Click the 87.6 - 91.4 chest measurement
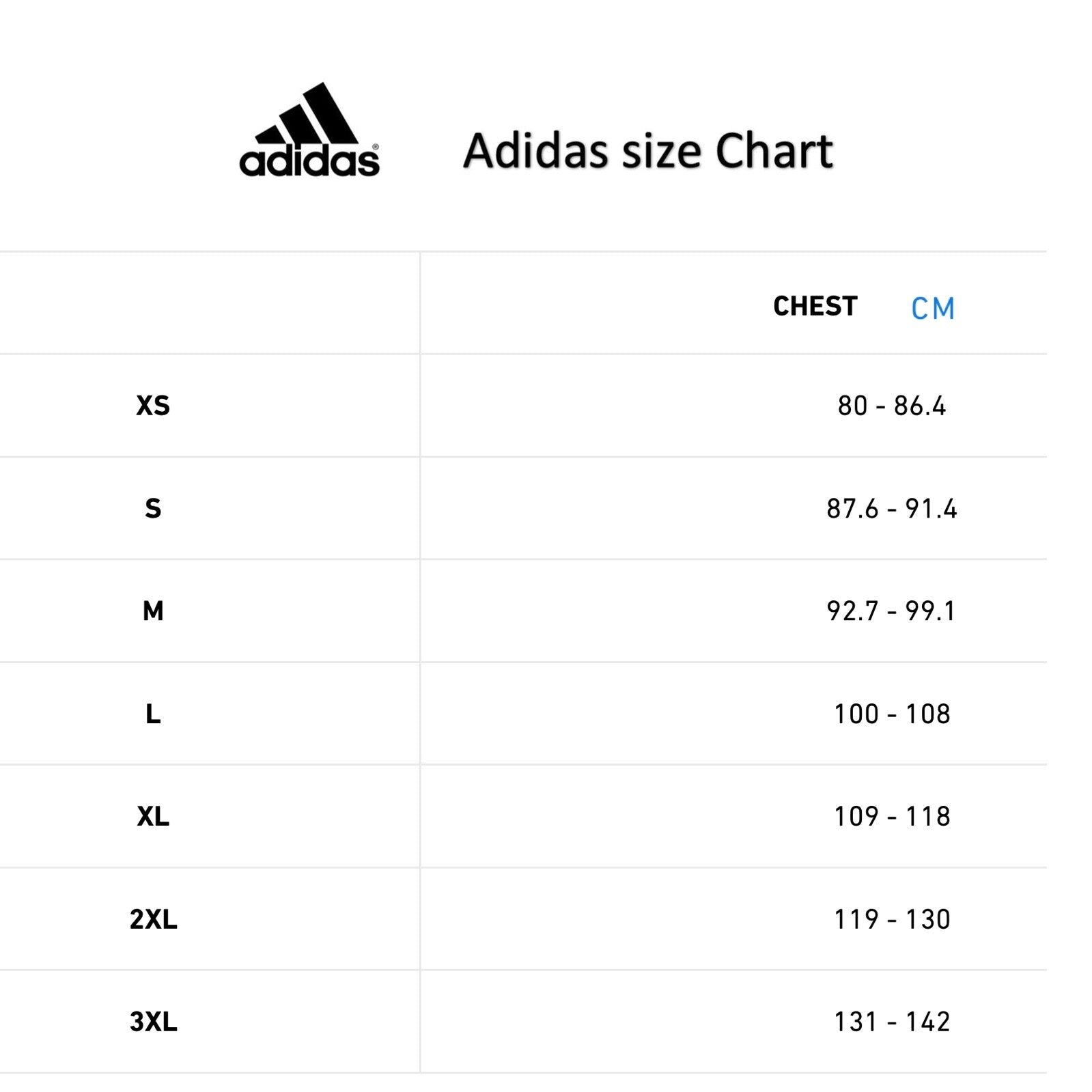Viewport: 1092px width, 1092px height. 891,508
